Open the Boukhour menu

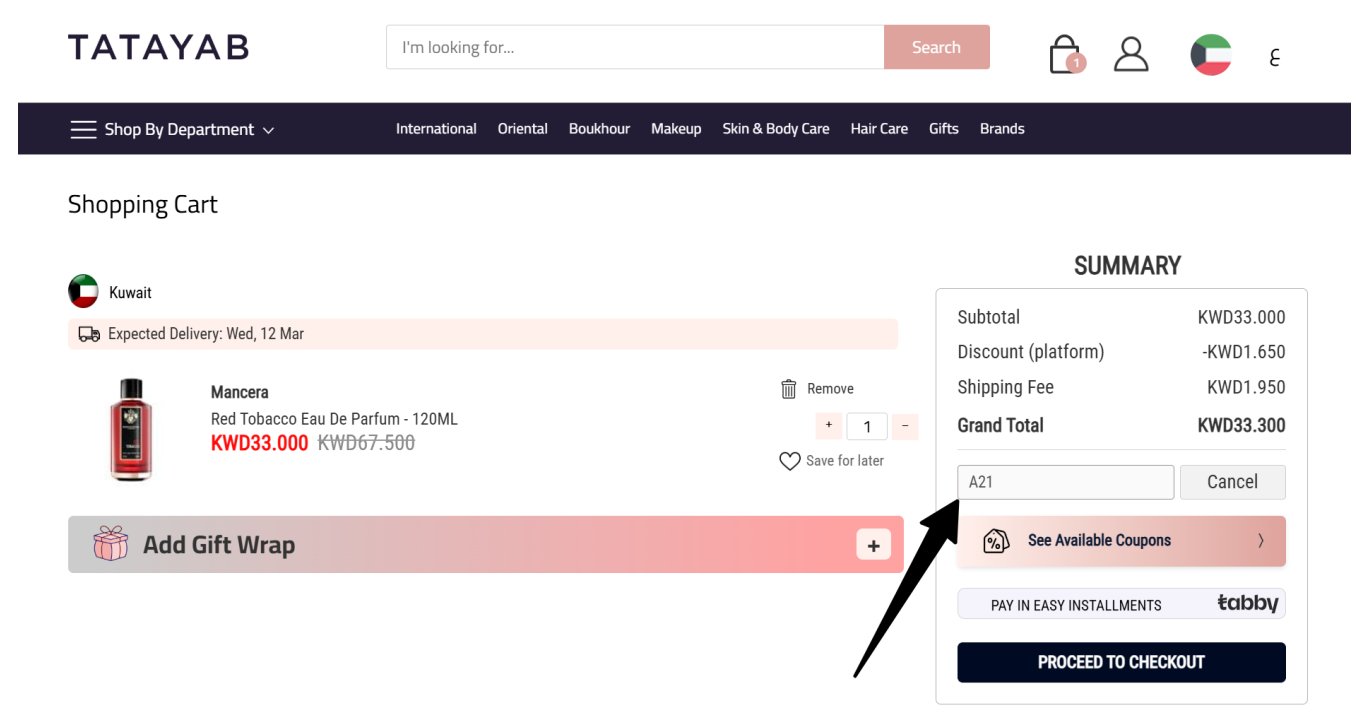coord(599,129)
